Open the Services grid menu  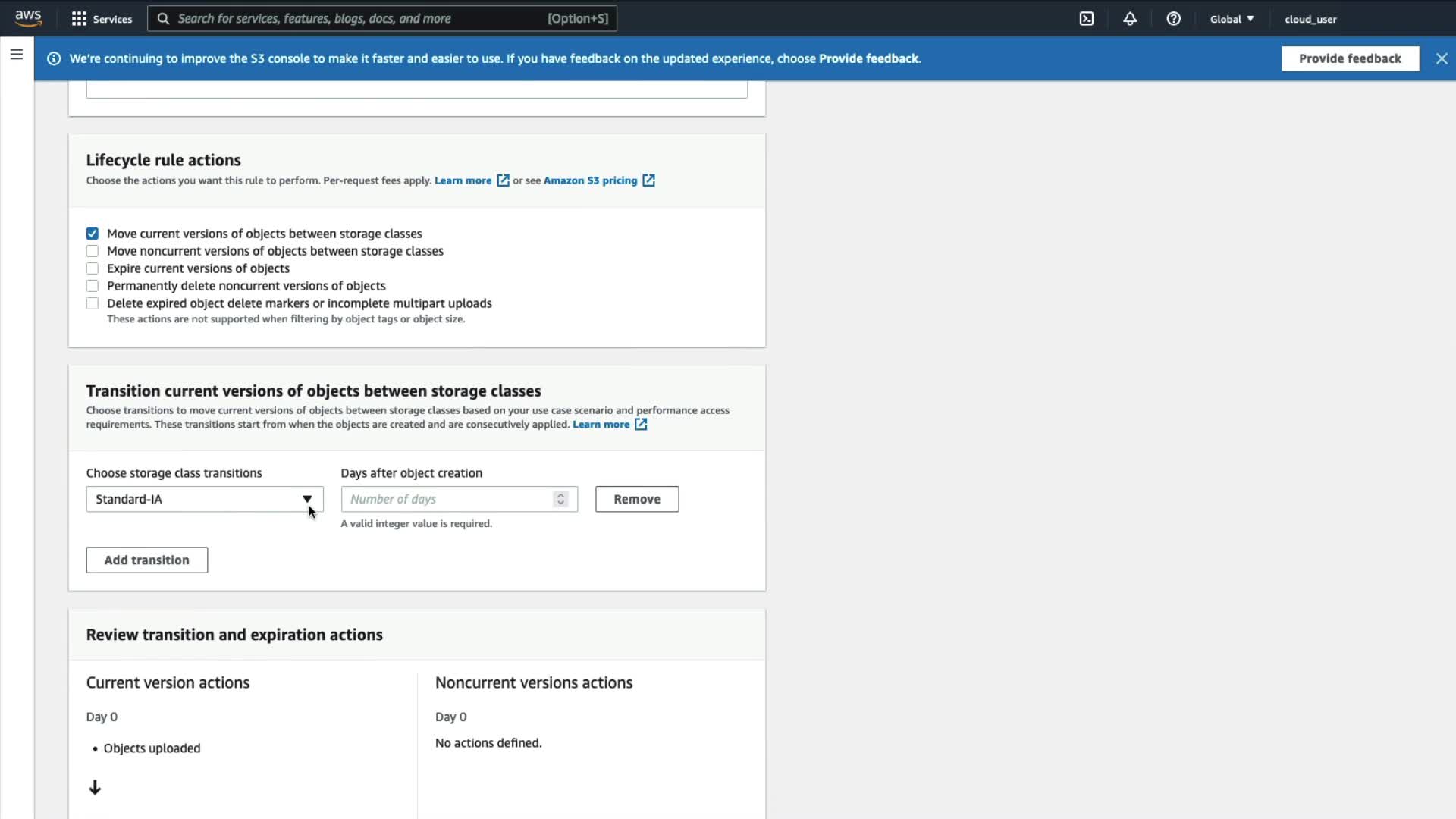click(x=79, y=19)
